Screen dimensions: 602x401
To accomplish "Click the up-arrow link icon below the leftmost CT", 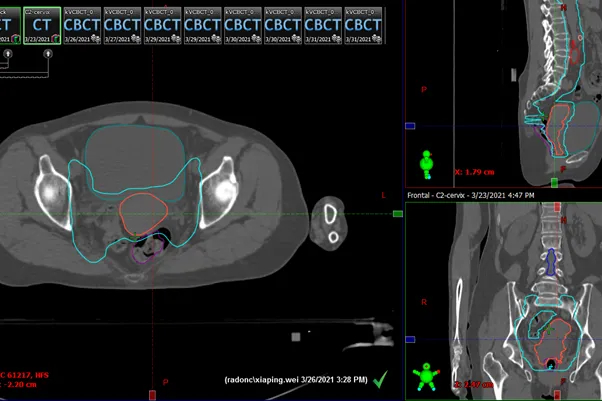I will (8, 54).
